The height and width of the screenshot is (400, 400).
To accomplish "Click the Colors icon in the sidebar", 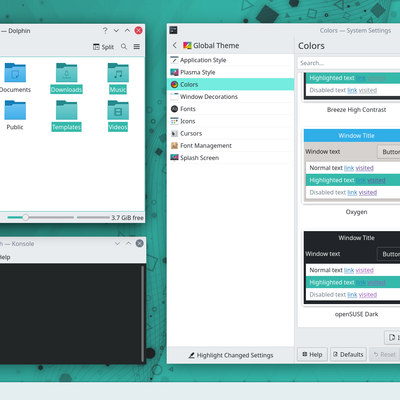I will (174, 84).
